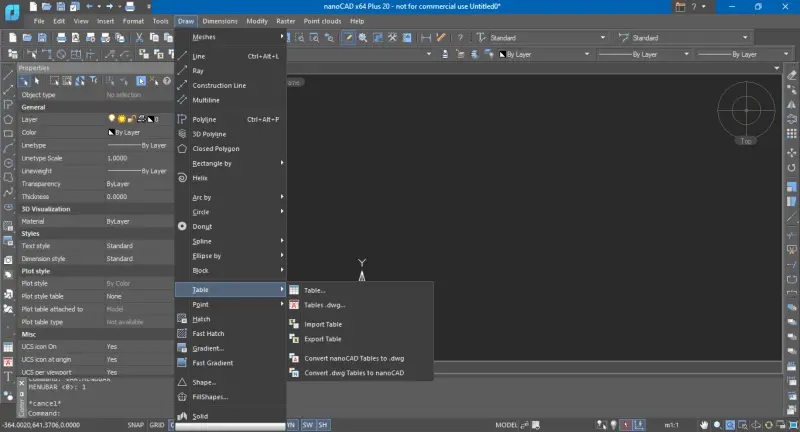The width and height of the screenshot is (800, 432).
Task: Toggle SNAP mode in status bar
Action: point(135,425)
